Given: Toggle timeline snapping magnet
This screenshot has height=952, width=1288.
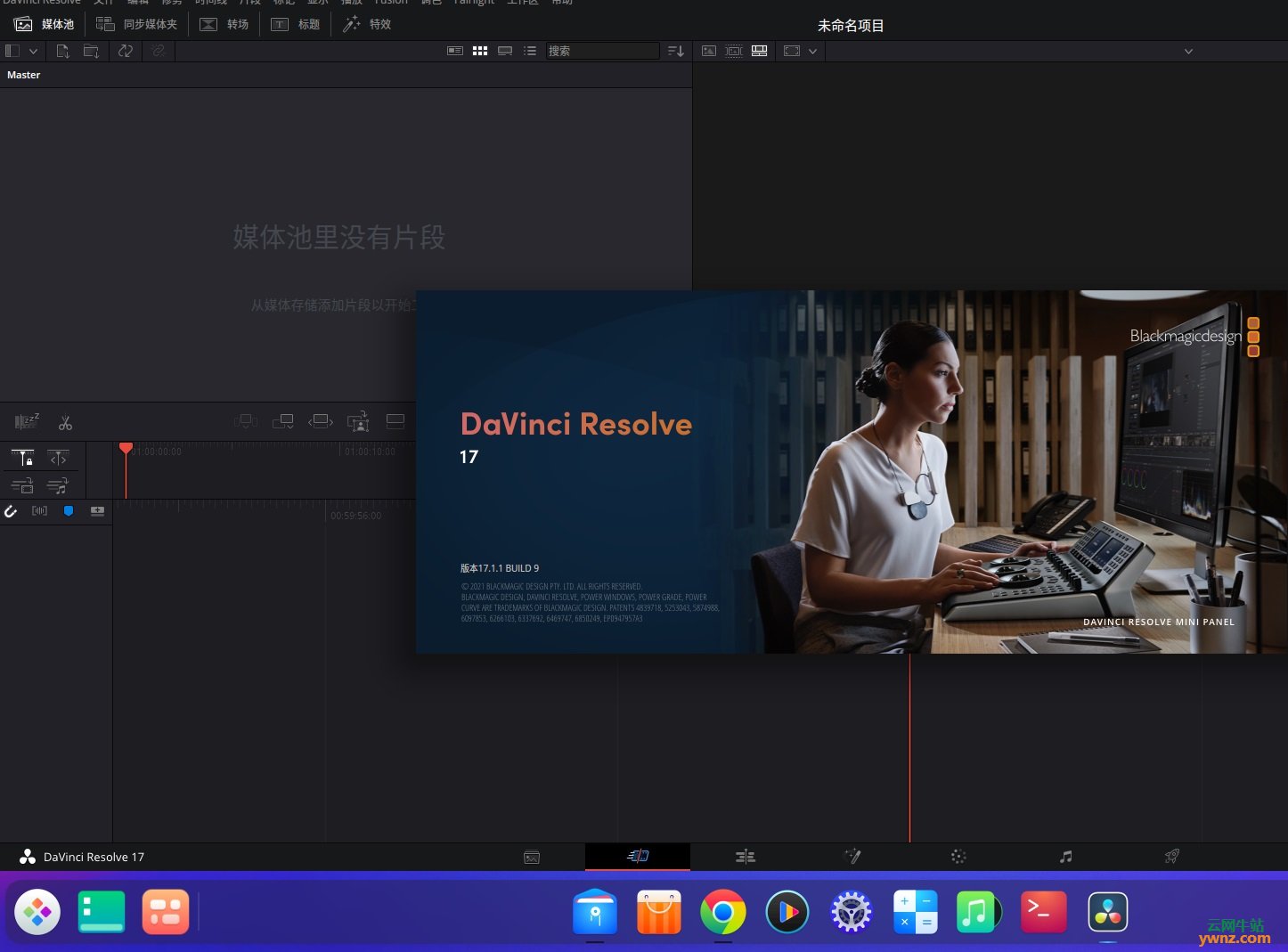Looking at the screenshot, I should [11, 511].
